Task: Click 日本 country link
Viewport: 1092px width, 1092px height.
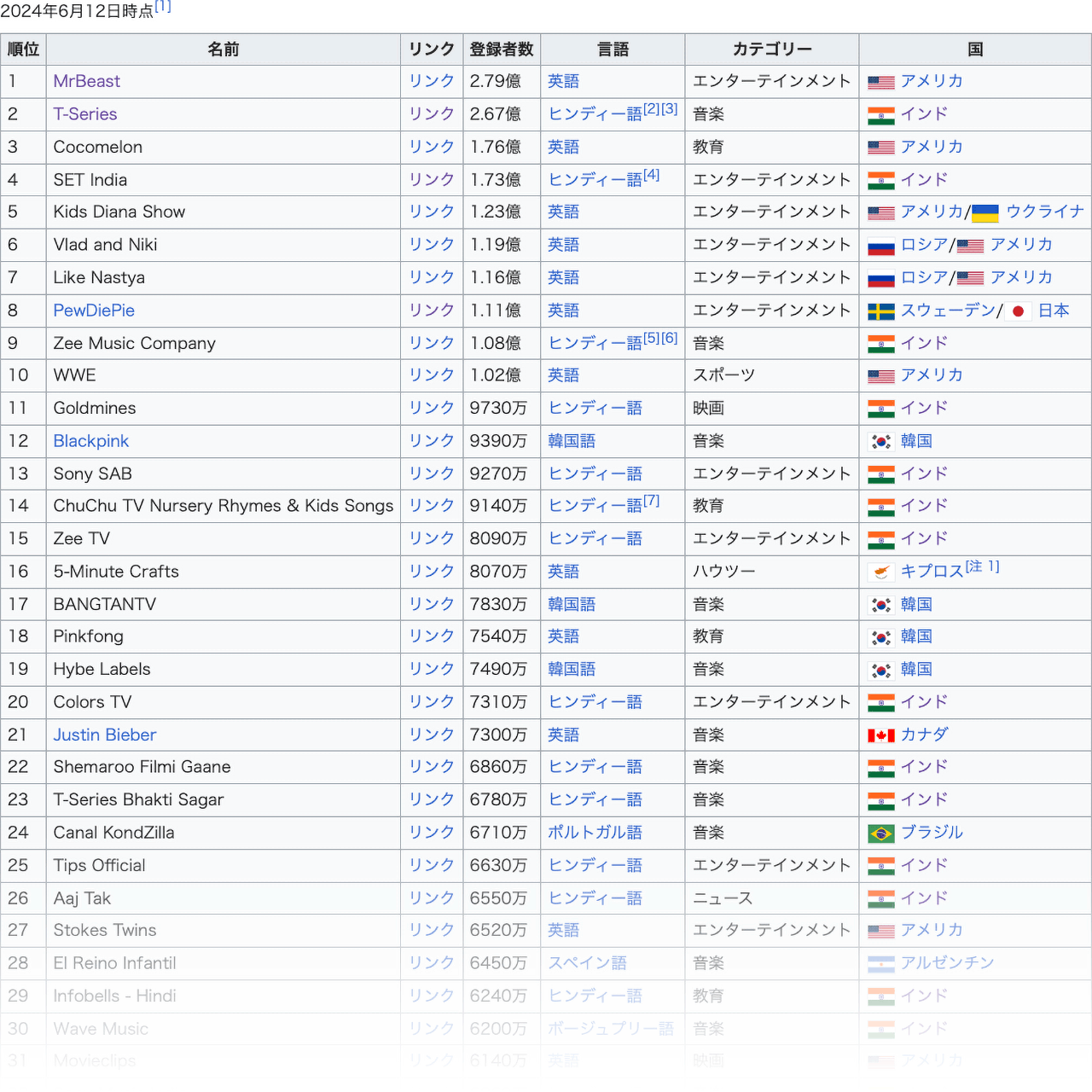Action: tap(1054, 311)
